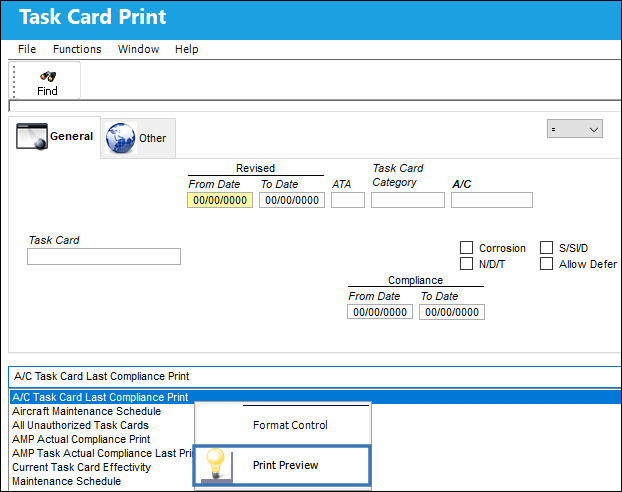Click the General tab window icon
The height and width of the screenshot is (492, 622).
tap(32, 136)
